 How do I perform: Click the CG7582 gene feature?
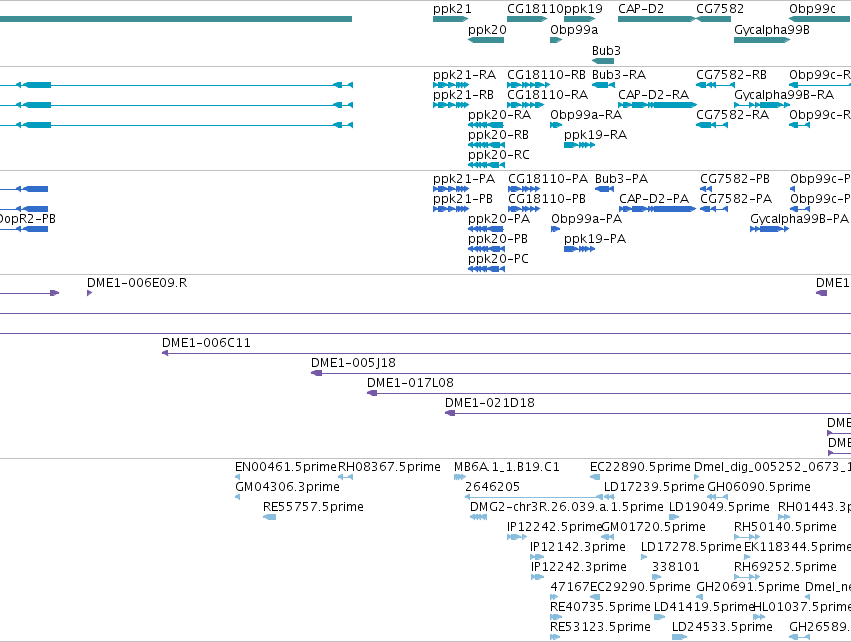[714, 19]
